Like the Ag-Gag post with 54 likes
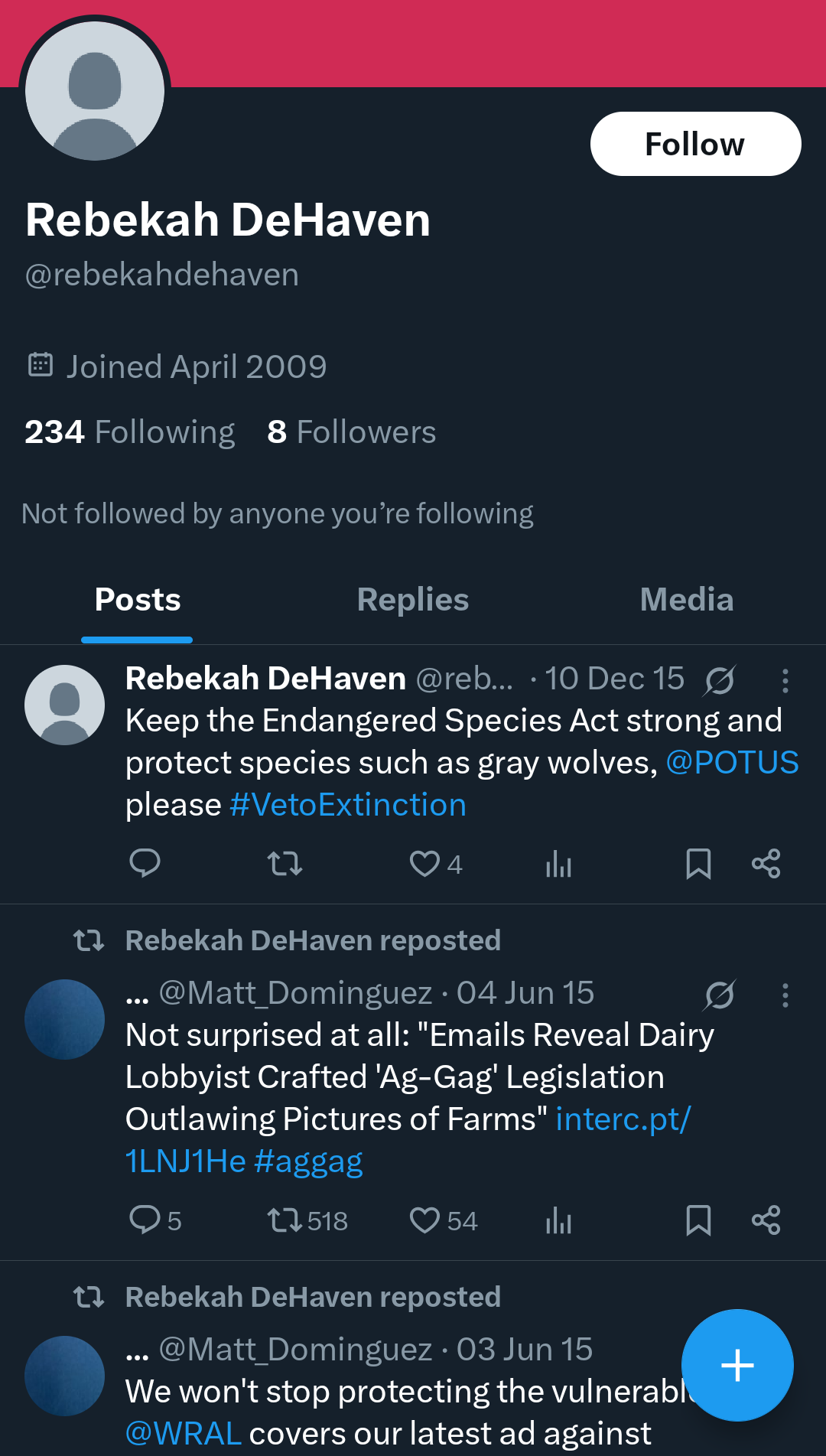 (x=425, y=1220)
